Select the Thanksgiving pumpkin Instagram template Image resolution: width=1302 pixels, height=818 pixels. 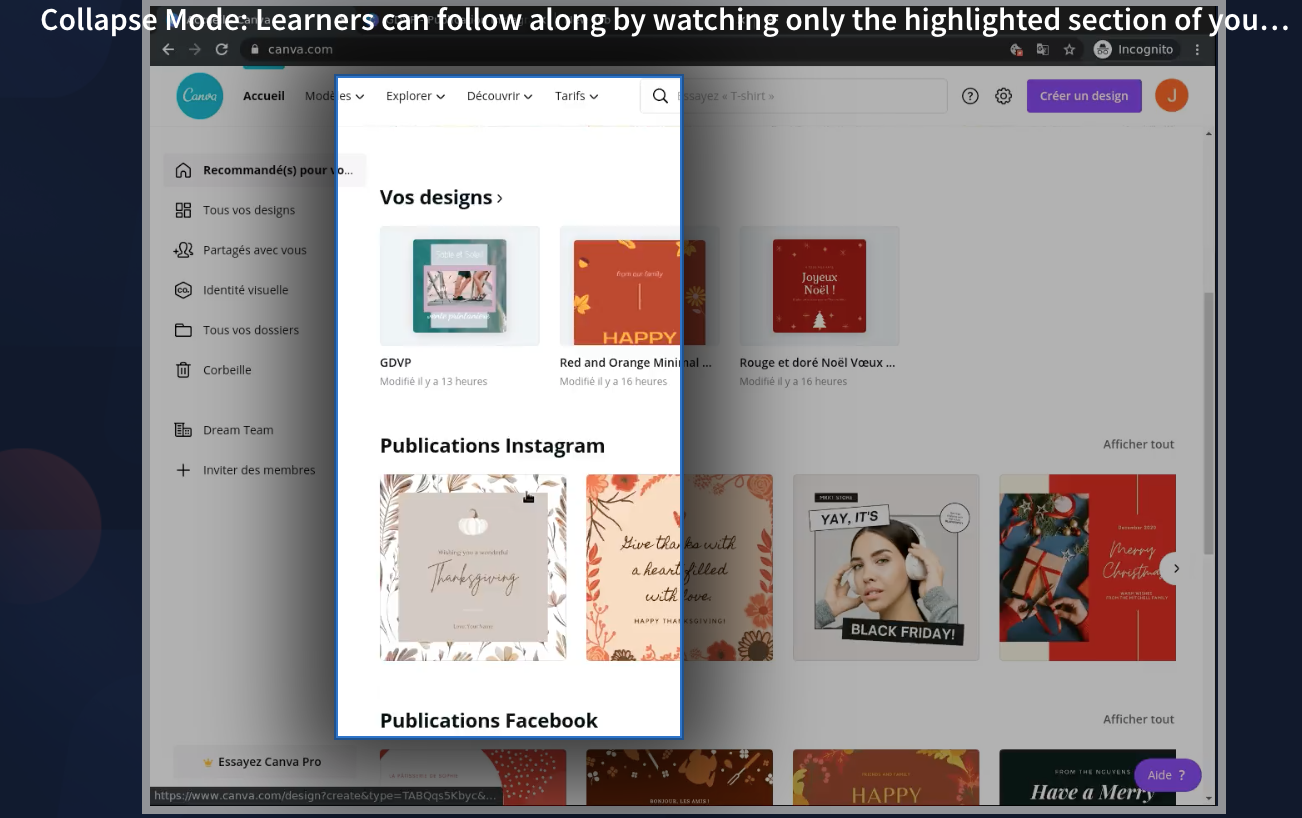(x=473, y=567)
